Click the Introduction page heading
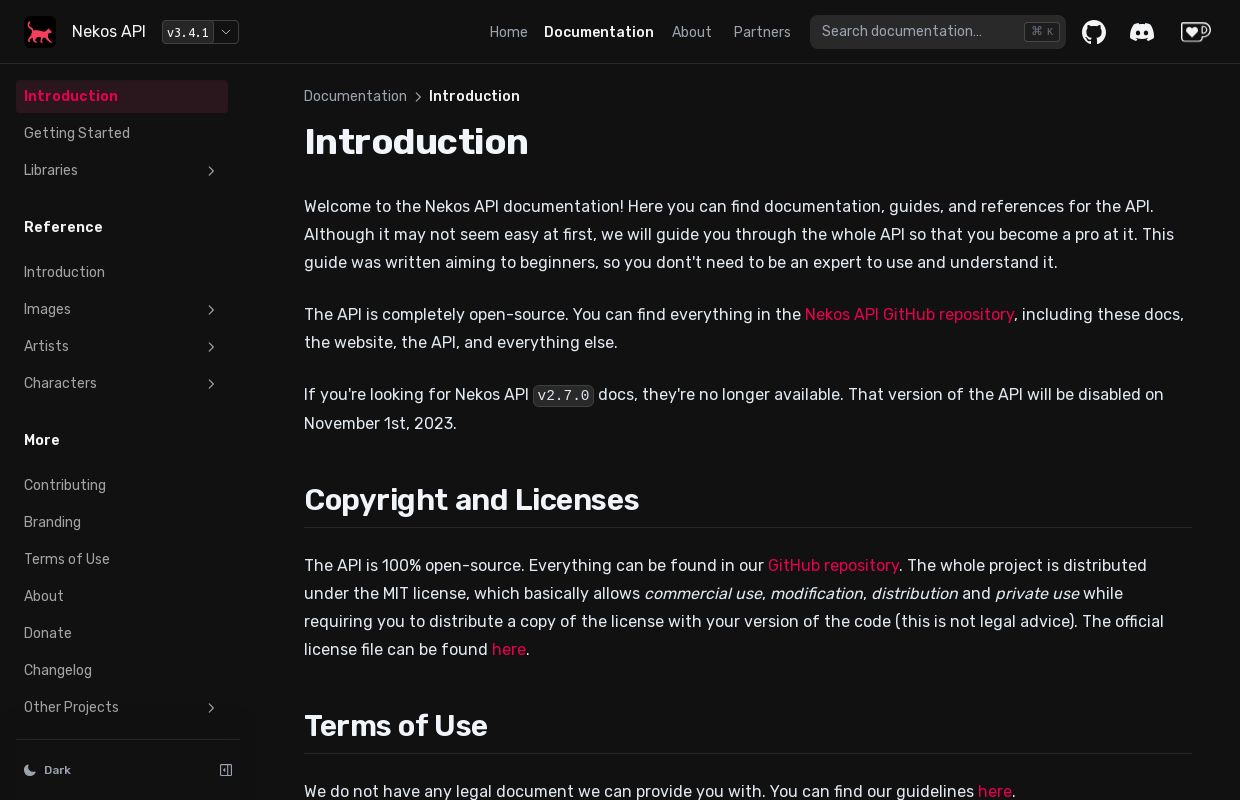This screenshot has width=1240, height=800. [x=416, y=142]
